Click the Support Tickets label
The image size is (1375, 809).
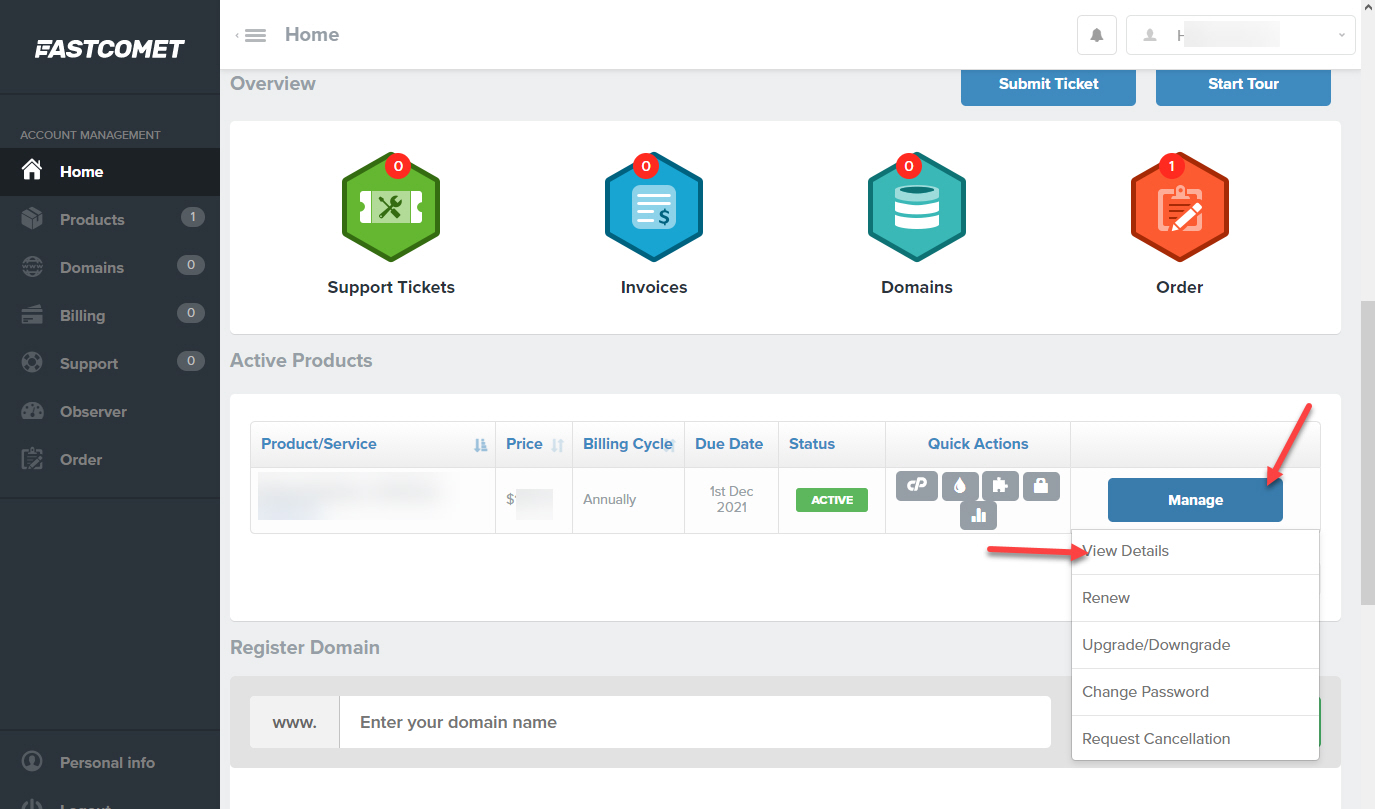[x=391, y=287]
